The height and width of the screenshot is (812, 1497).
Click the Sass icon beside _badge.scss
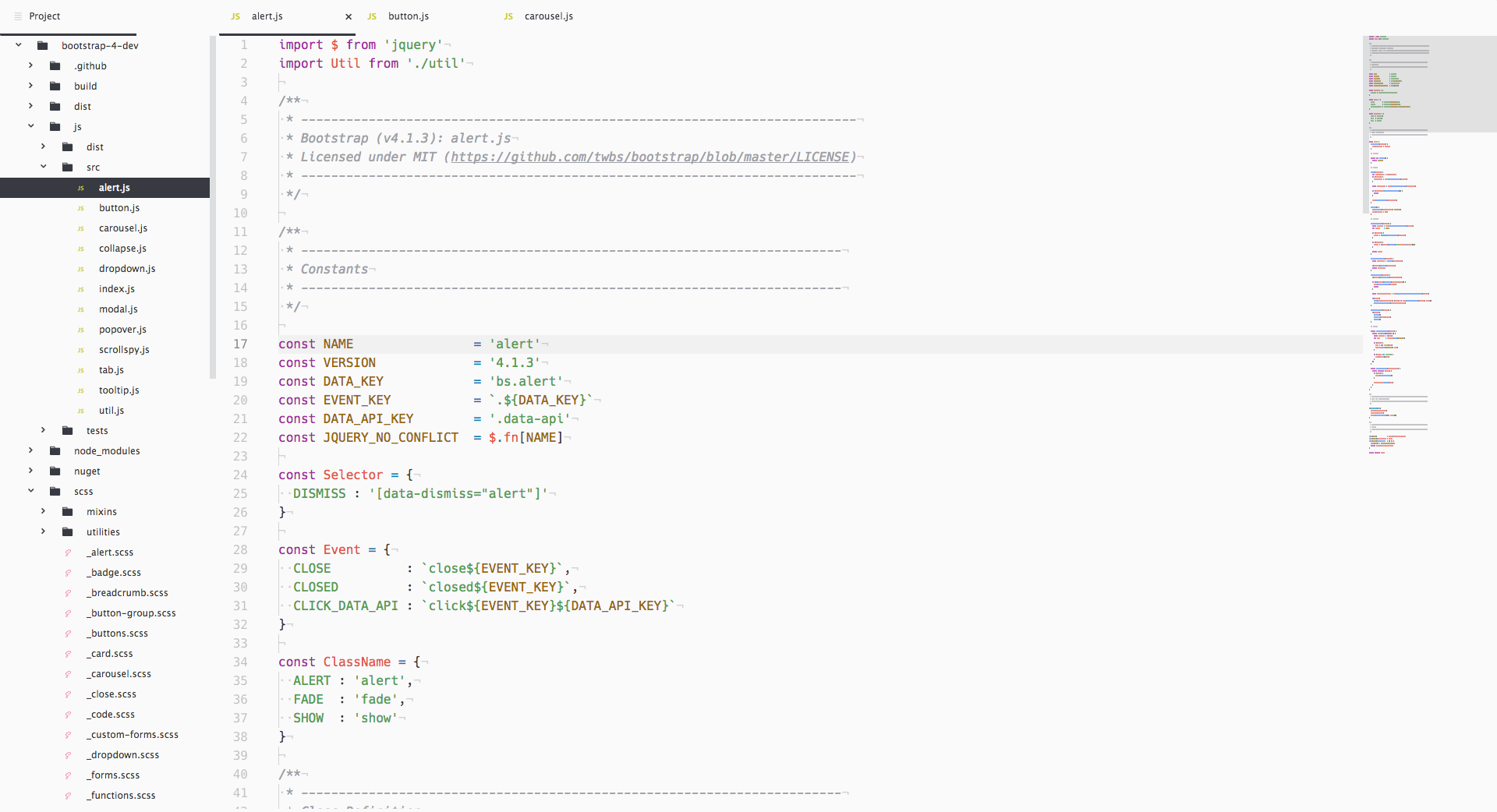tap(68, 573)
